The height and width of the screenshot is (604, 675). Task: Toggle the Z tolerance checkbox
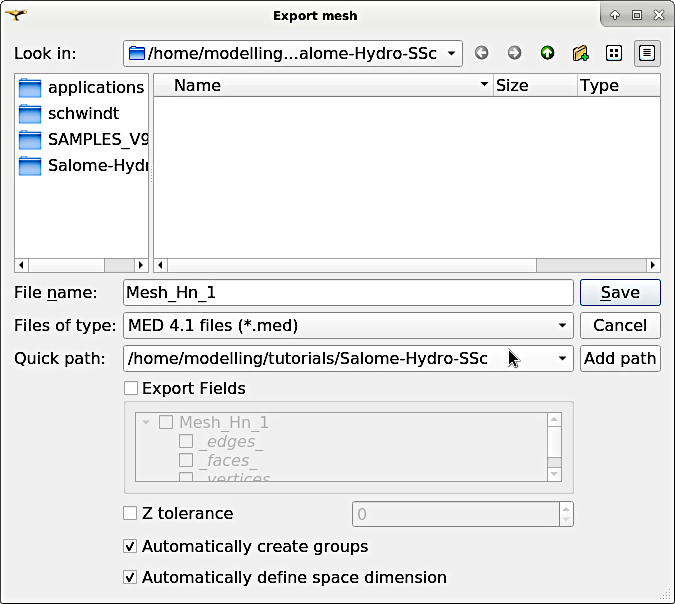130,513
